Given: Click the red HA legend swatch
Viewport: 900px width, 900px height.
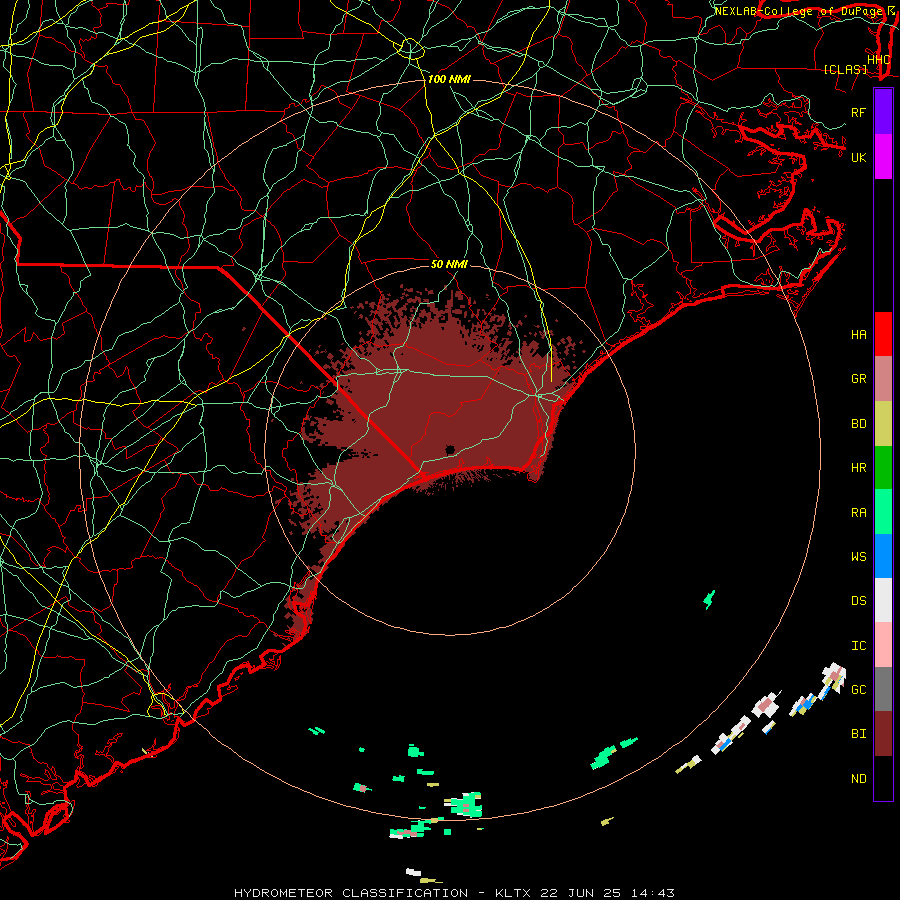Looking at the screenshot, I should [883, 334].
